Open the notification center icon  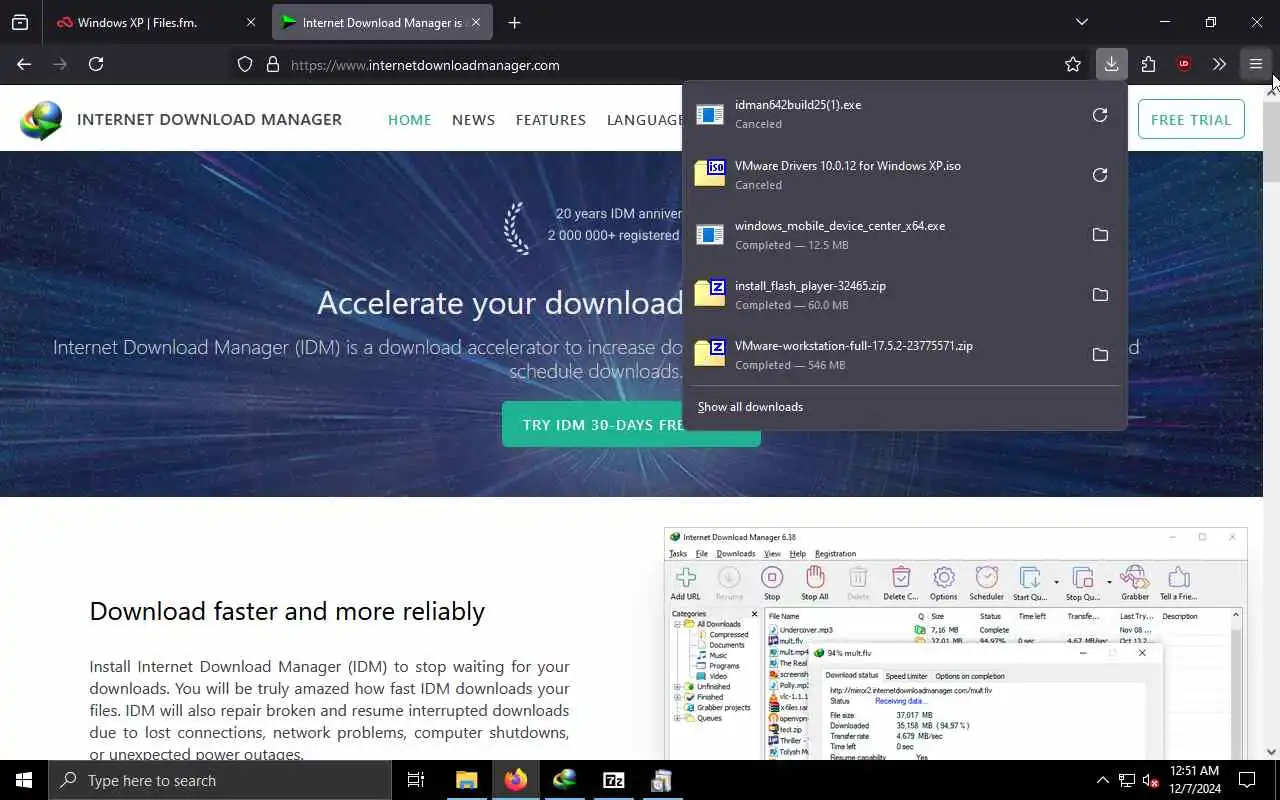click(x=1247, y=780)
